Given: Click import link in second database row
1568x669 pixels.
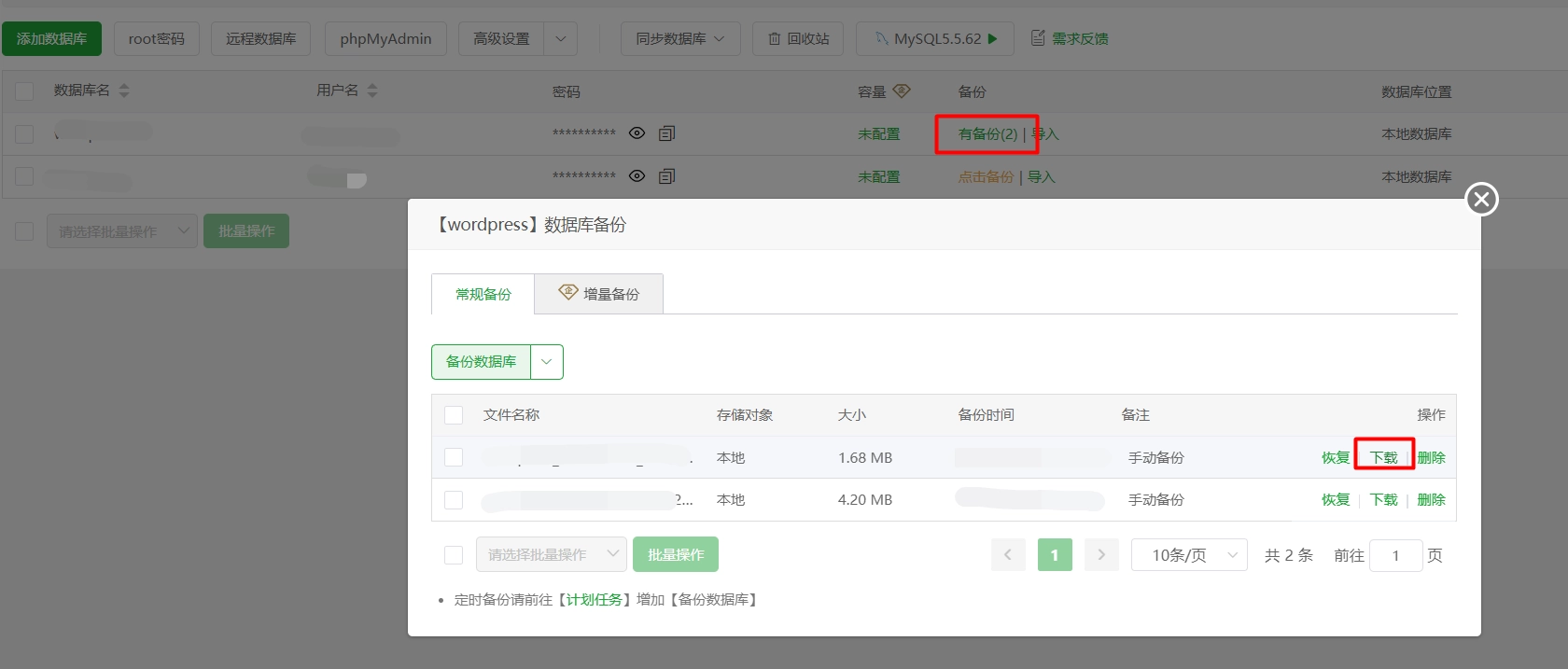Looking at the screenshot, I should 1041,176.
